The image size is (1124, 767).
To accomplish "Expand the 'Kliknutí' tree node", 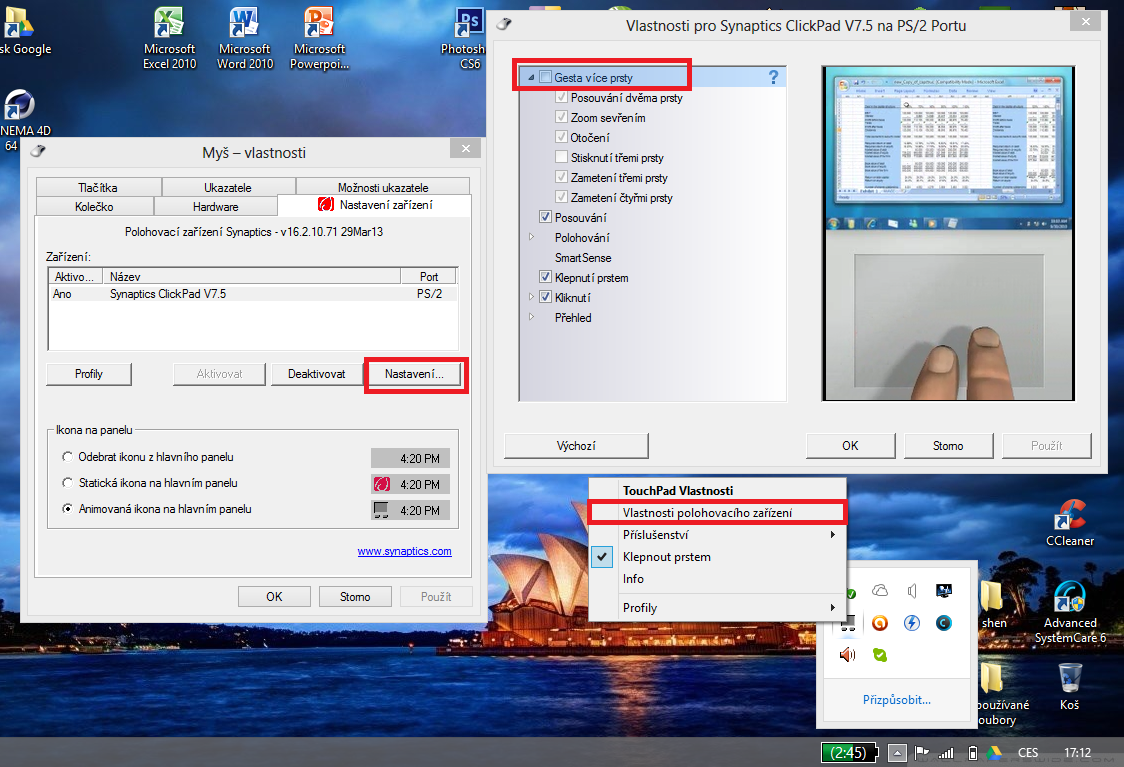I will click(531, 297).
